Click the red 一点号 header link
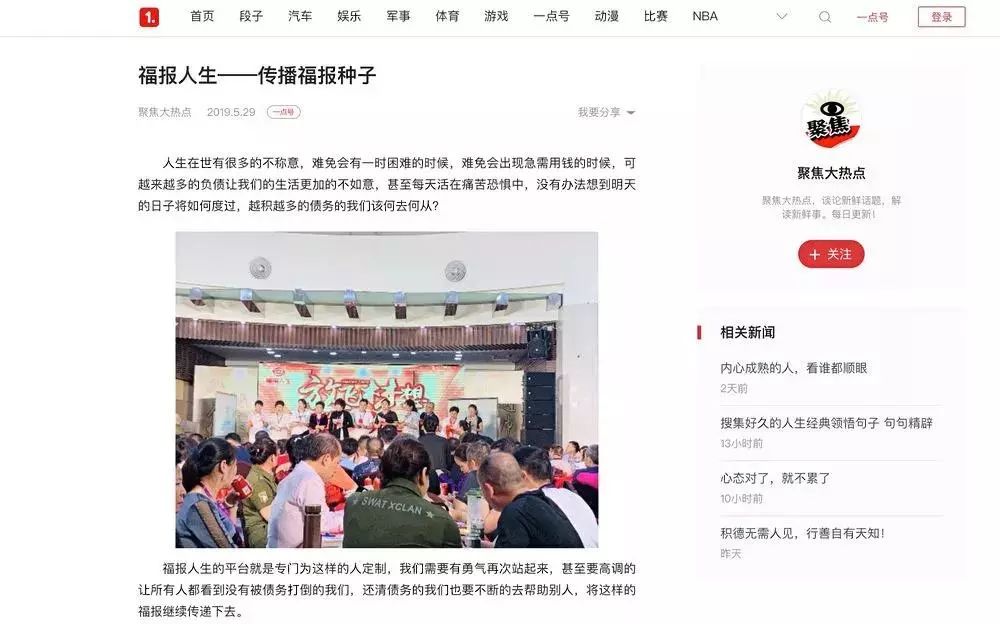This screenshot has width=1000, height=624. click(x=872, y=17)
